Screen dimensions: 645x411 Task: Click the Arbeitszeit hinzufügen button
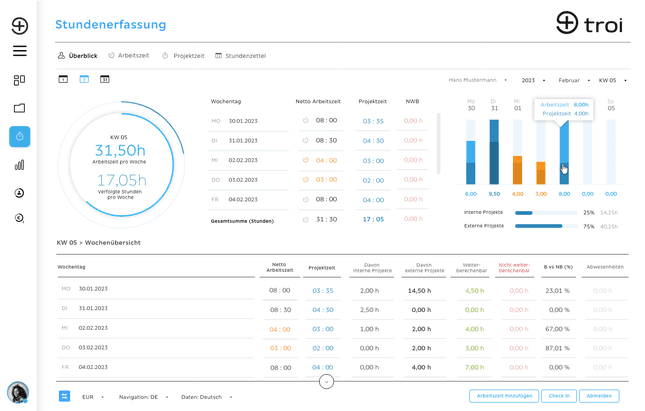pyautogui.click(x=504, y=396)
